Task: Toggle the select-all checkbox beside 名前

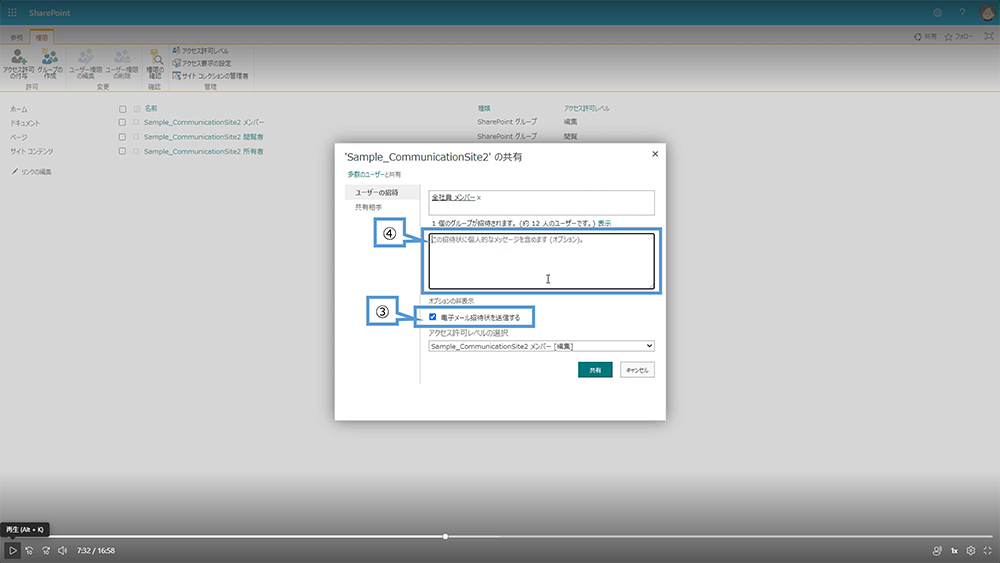Action: tap(122, 109)
